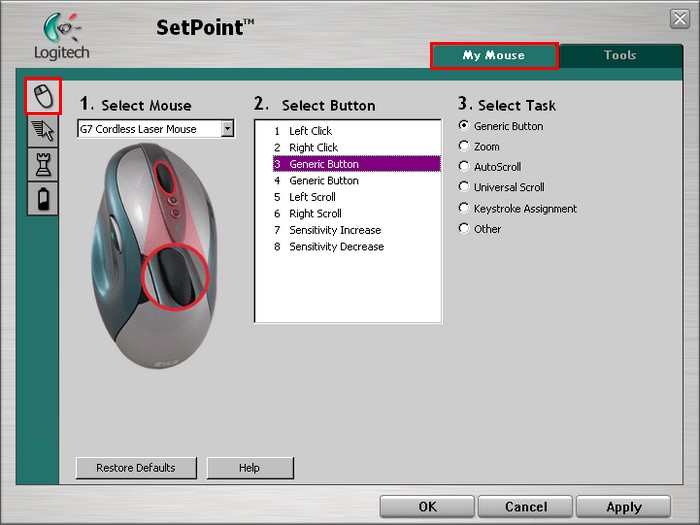The height and width of the screenshot is (525, 700).
Task: Open the battery status sidebar icon
Action: (43, 198)
